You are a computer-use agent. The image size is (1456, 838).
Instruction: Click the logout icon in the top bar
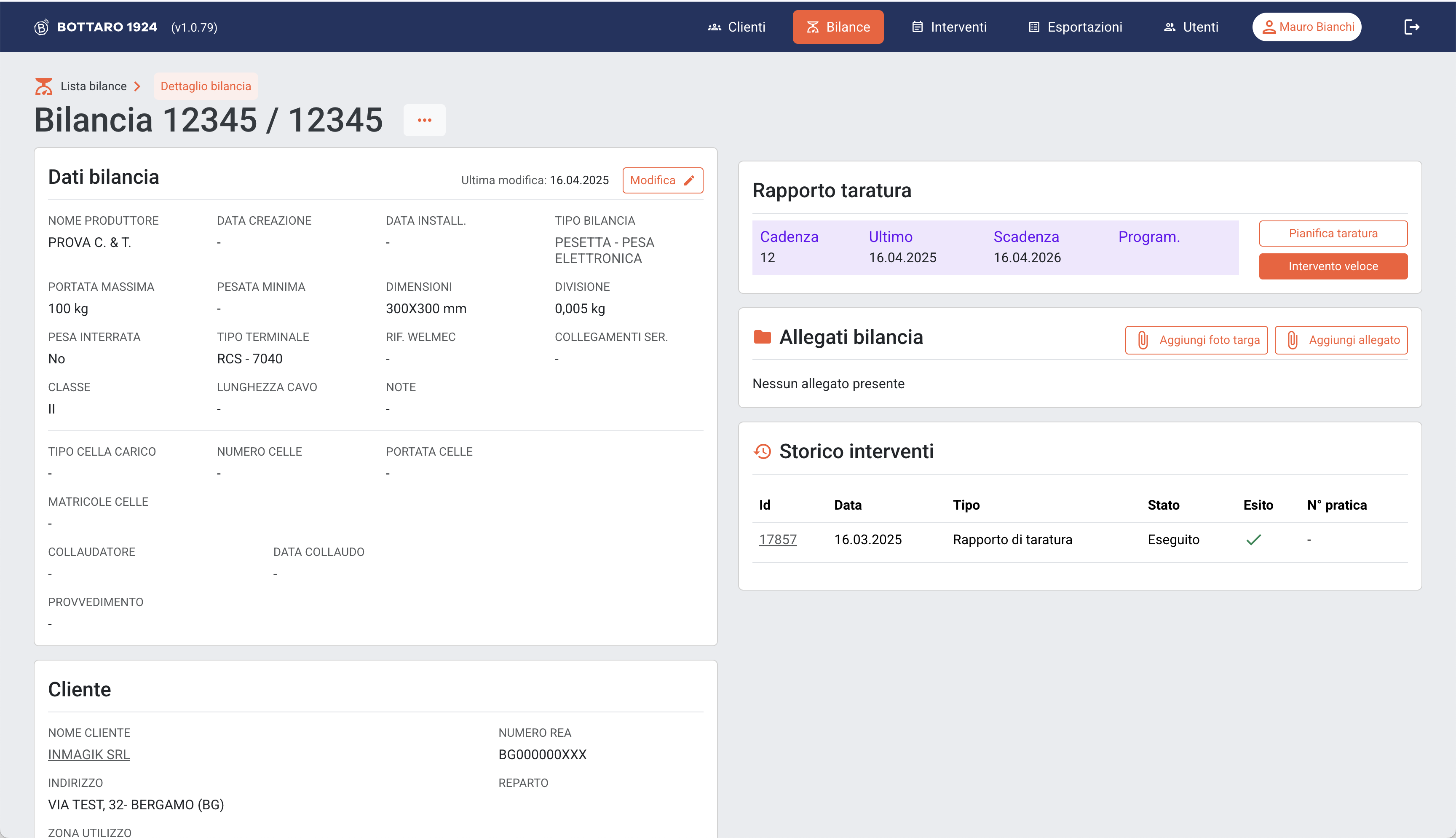pyautogui.click(x=1412, y=27)
